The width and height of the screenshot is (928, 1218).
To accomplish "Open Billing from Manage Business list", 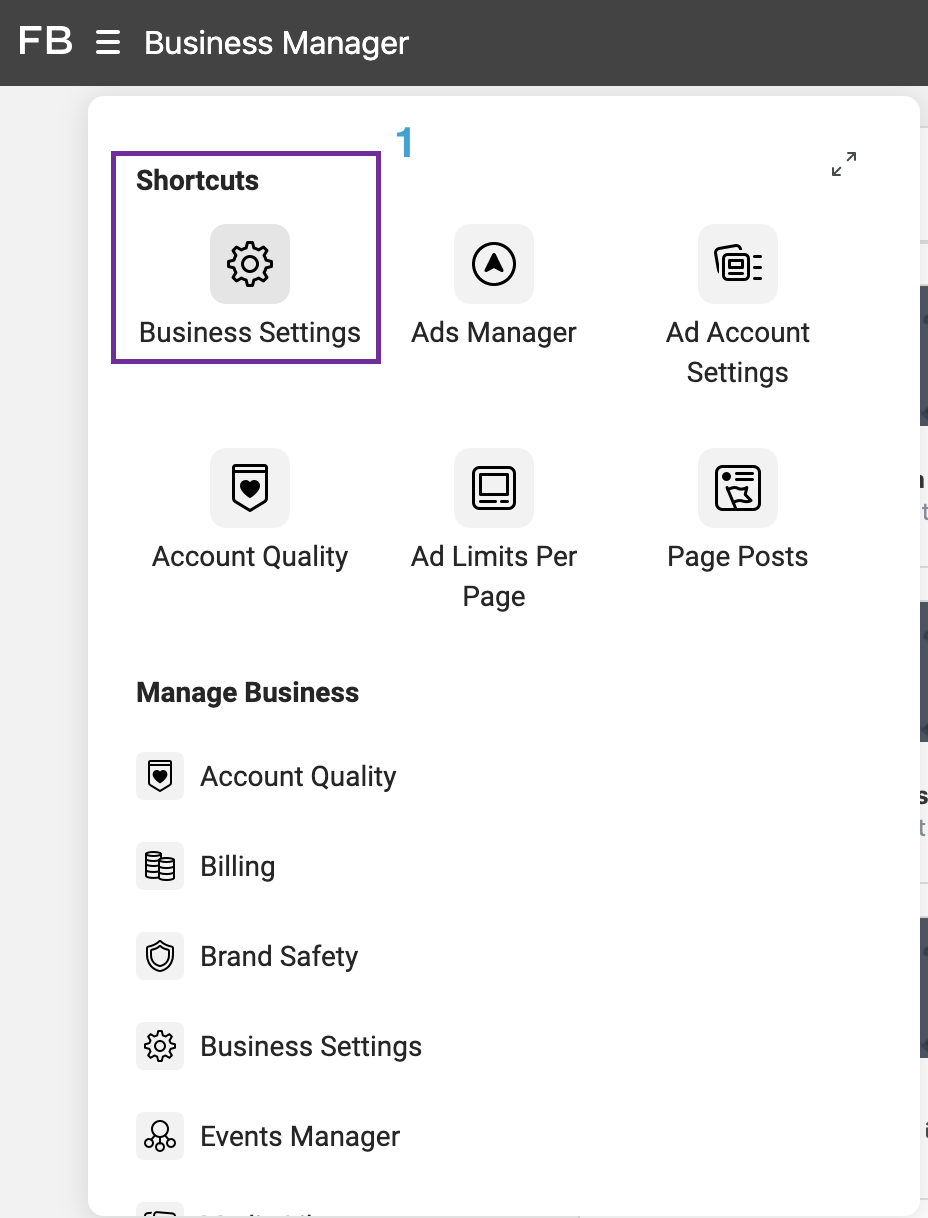I will [x=237, y=866].
